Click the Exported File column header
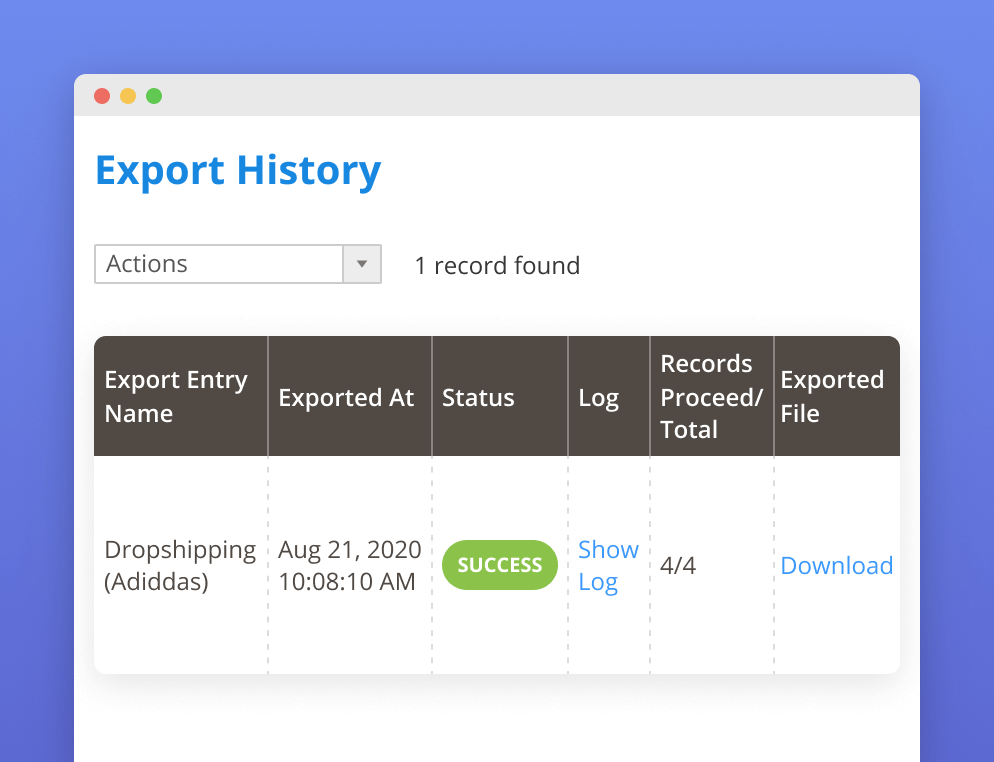The width and height of the screenshot is (994, 762). [x=832, y=396]
